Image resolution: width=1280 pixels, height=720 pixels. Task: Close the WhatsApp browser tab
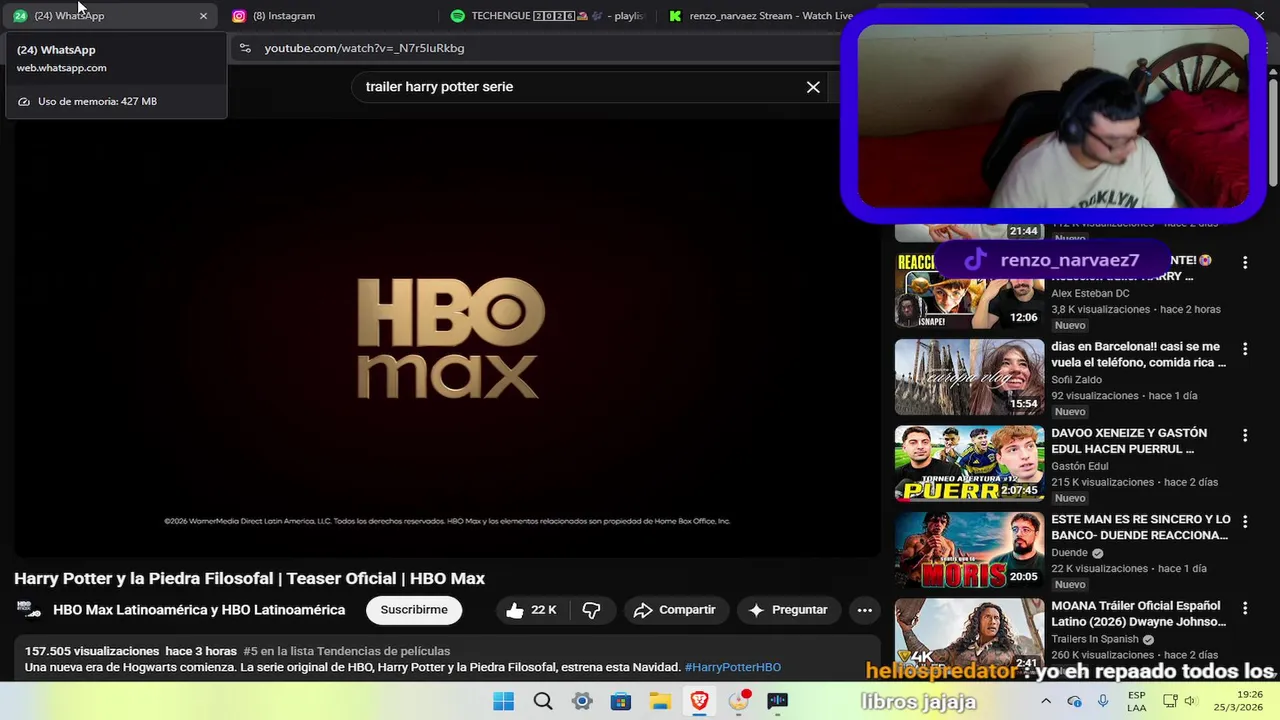click(x=204, y=16)
